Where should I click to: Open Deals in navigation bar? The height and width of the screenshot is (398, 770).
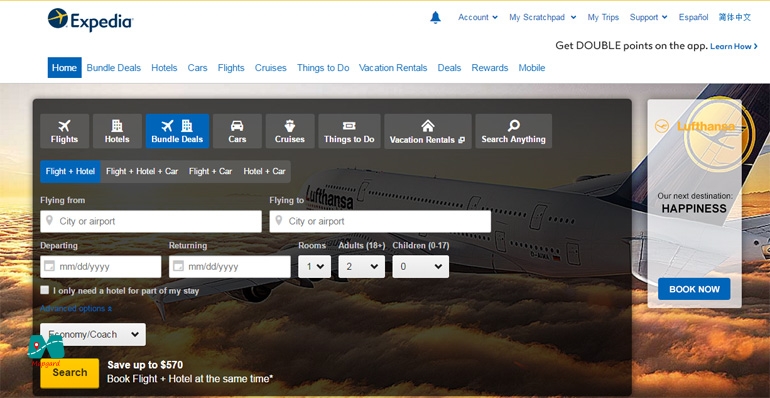pos(449,68)
